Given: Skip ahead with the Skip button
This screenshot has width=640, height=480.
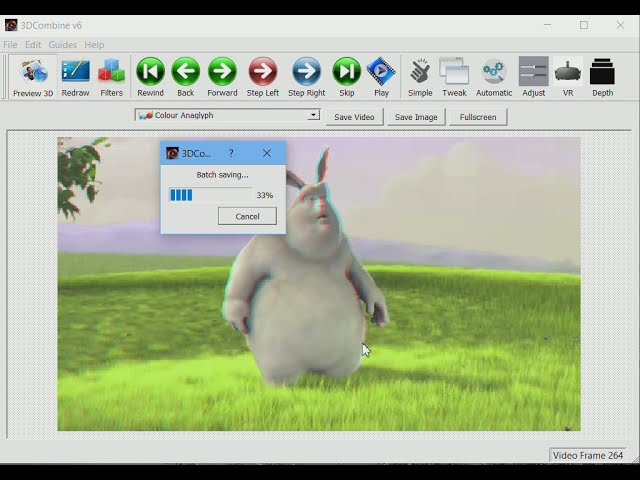Looking at the screenshot, I should 347,77.
